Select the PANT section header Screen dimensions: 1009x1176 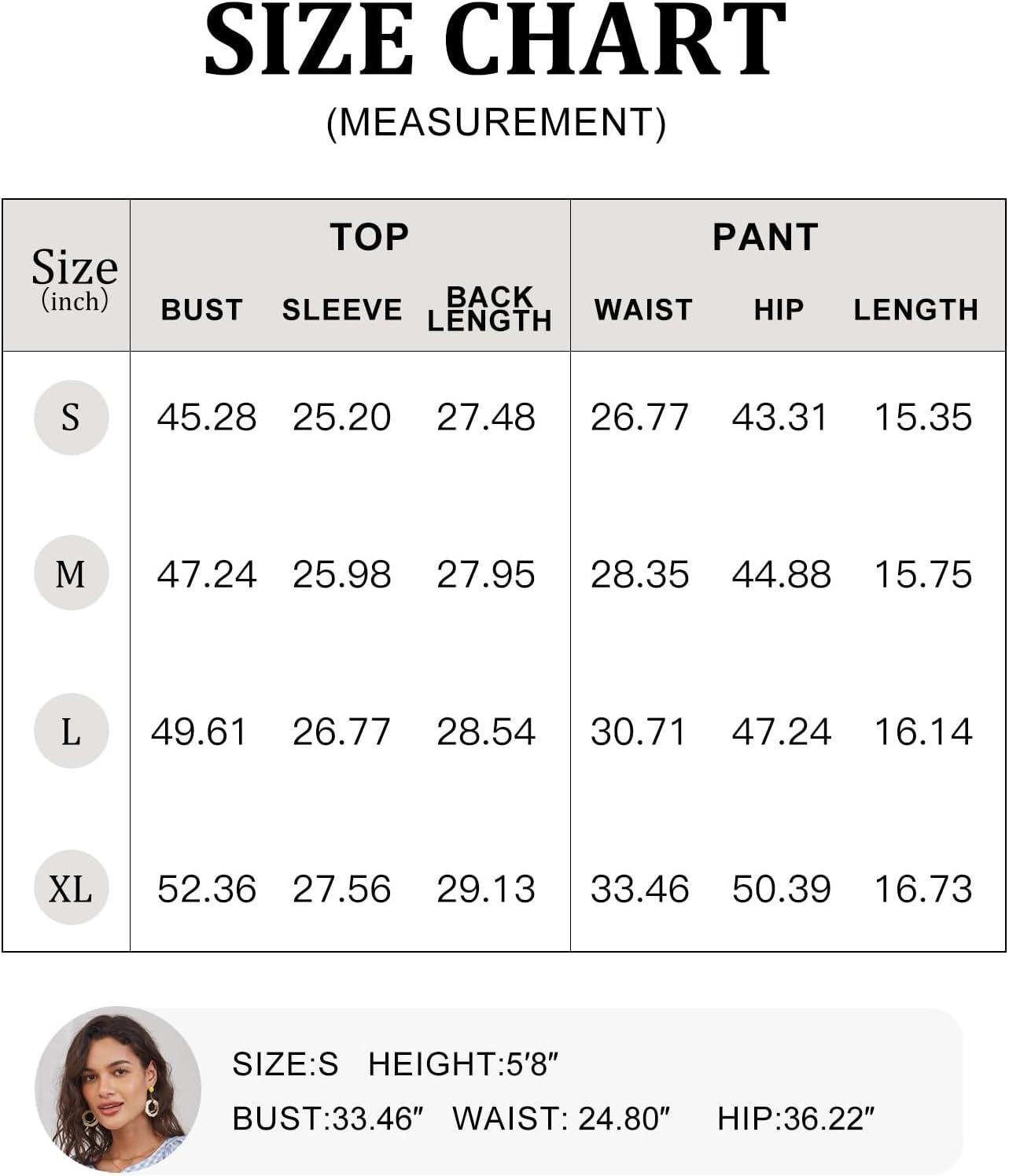(x=765, y=238)
